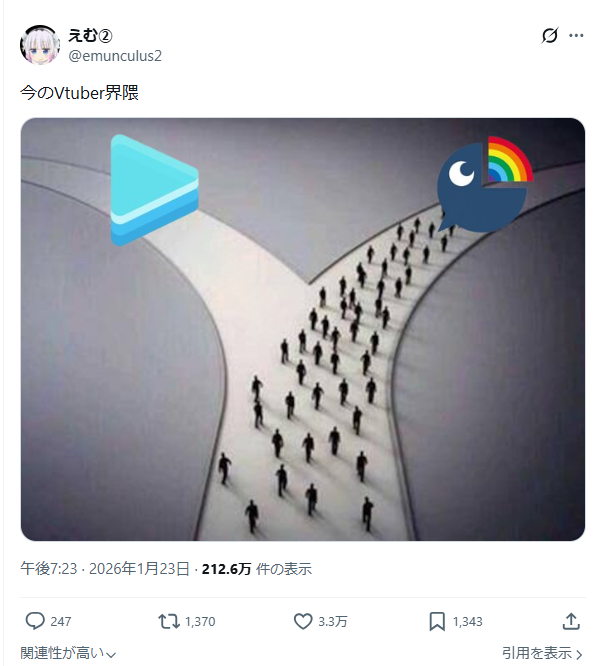Screen dimensions: 602x666
Task: Open the @emunculus2 handle link
Action: pyautogui.click(x=115, y=56)
